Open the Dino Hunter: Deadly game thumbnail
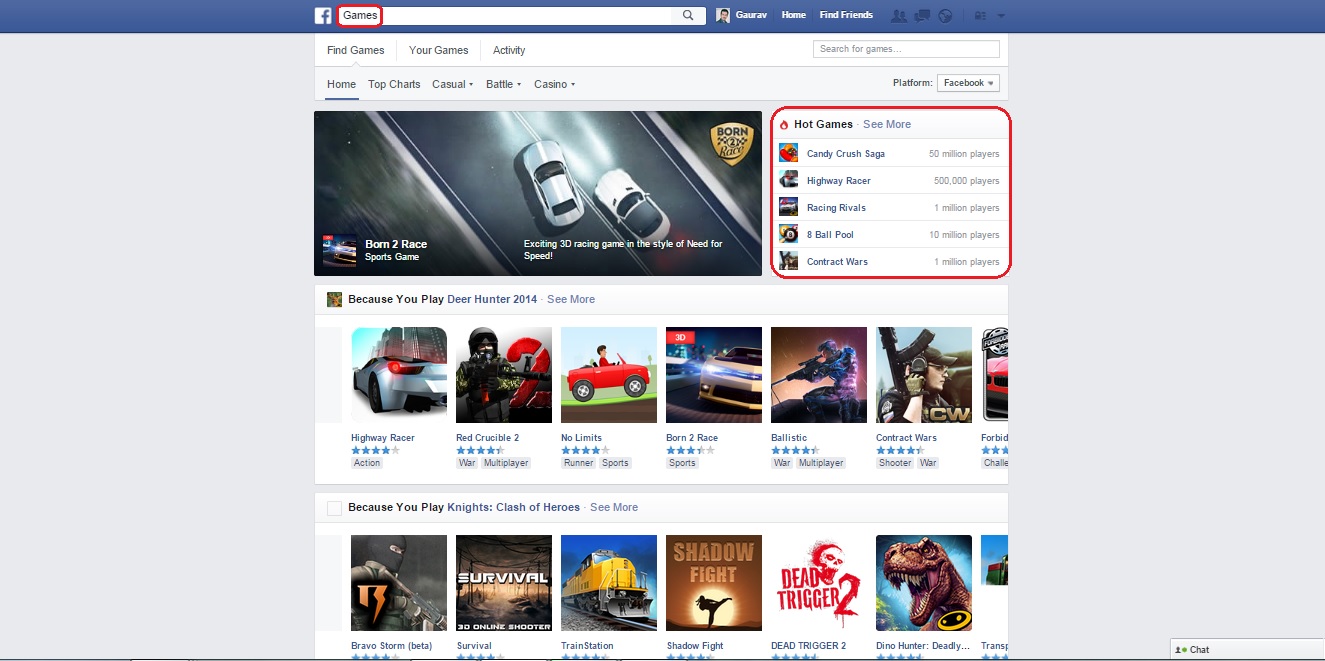Screen dimensions: 1325x661 coord(924,583)
